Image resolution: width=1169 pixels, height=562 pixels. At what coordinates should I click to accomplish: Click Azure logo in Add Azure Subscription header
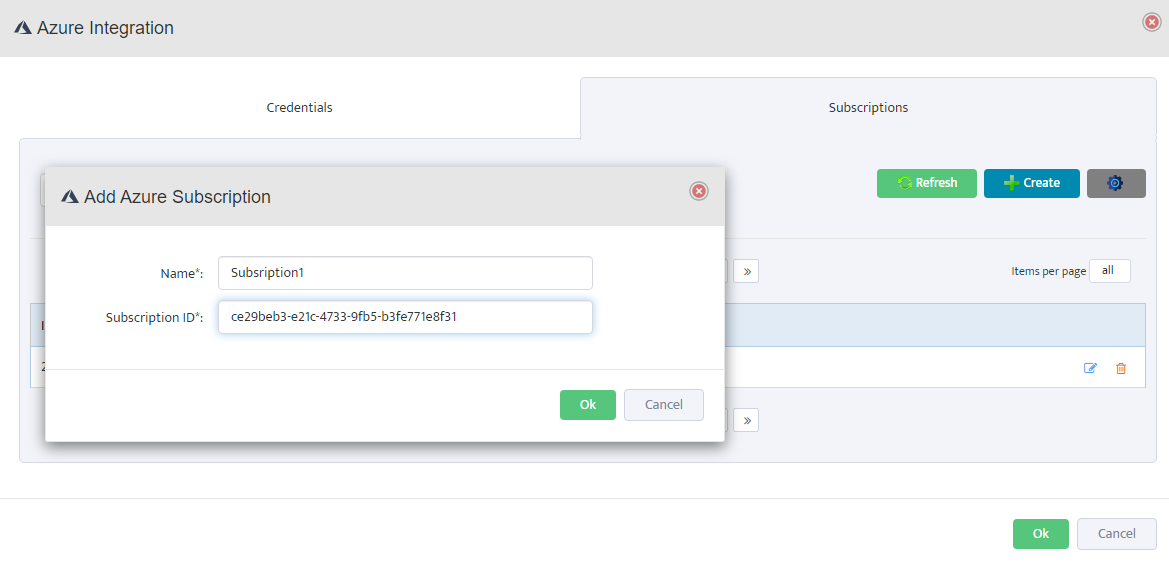point(70,197)
